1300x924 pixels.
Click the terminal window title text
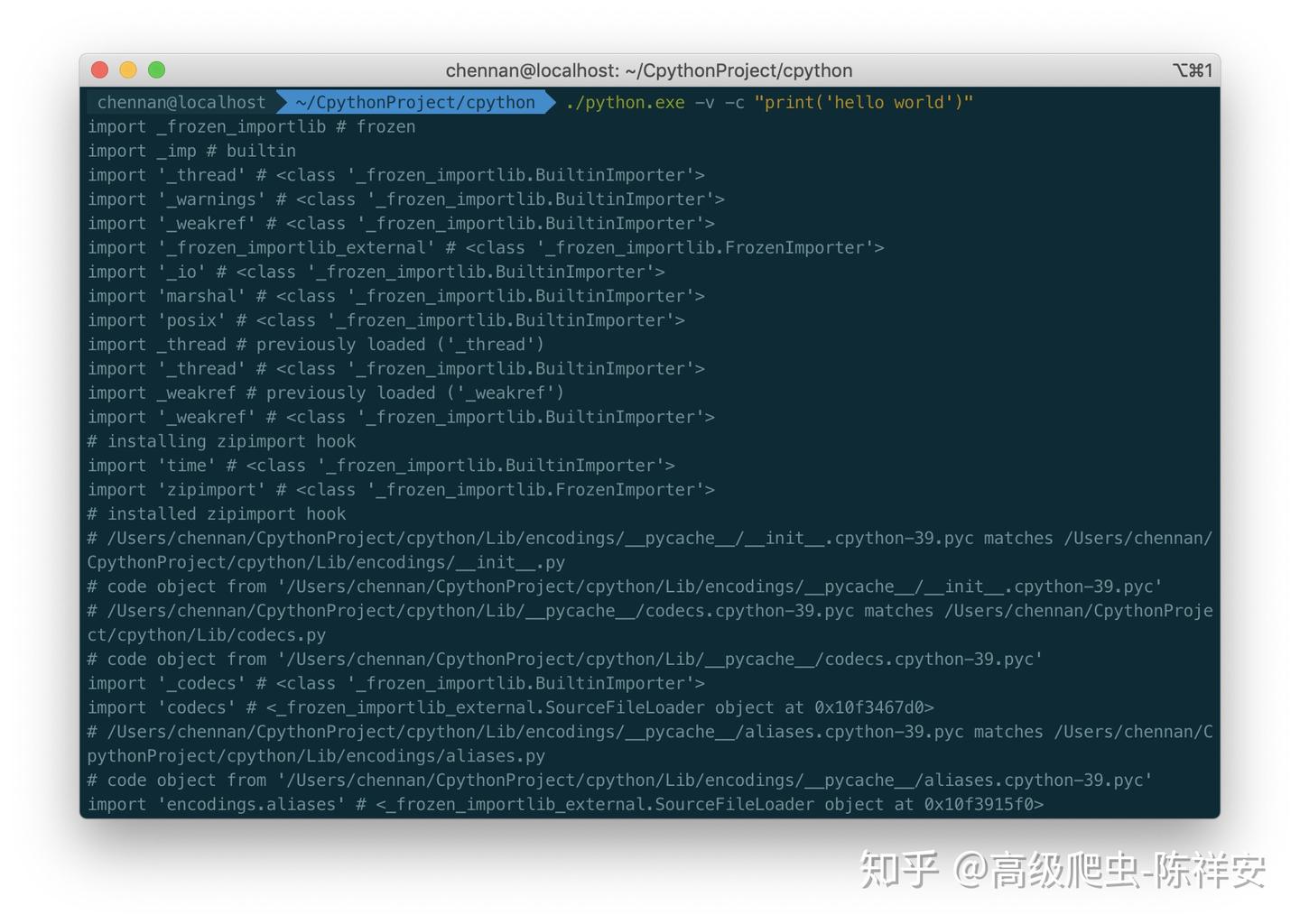pyautogui.click(x=649, y=69)
